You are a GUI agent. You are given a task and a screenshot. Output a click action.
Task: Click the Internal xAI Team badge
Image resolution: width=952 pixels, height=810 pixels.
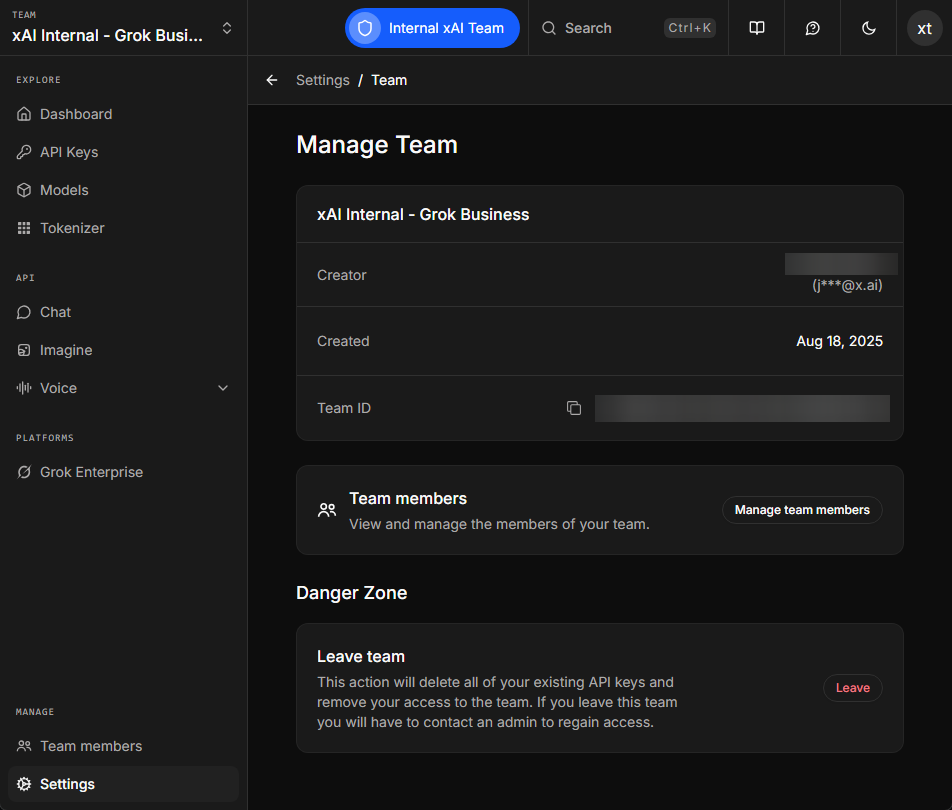[x=432, y=28]
